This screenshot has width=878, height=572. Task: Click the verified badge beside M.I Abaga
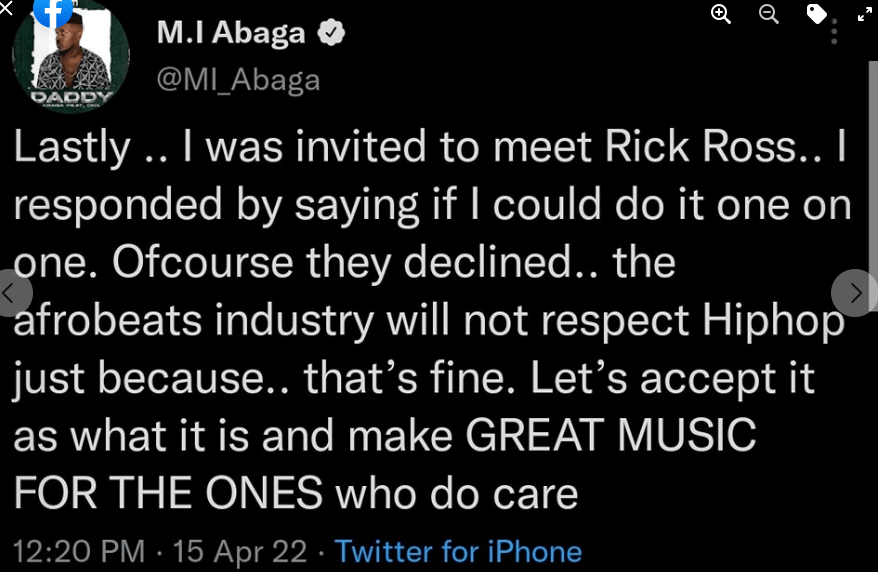tap(332, 34)
